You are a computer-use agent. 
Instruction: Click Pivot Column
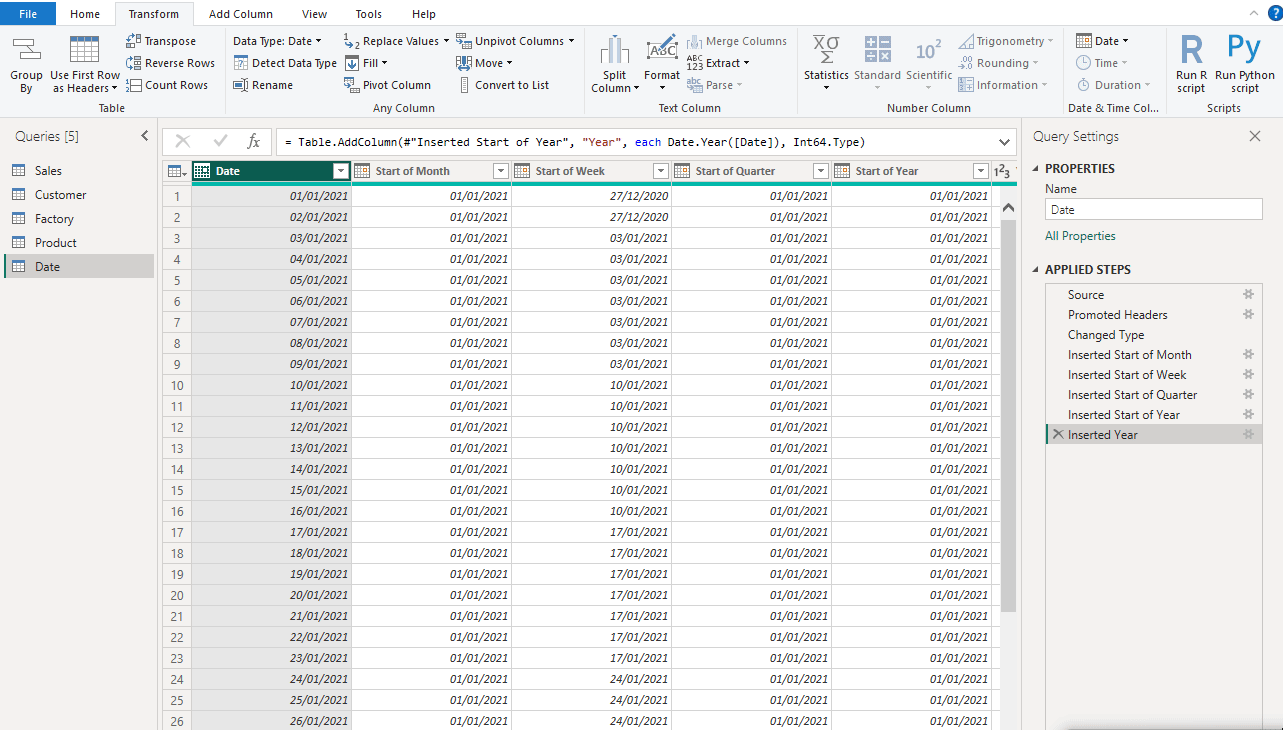pyautogui.click(x=387, y=85)
